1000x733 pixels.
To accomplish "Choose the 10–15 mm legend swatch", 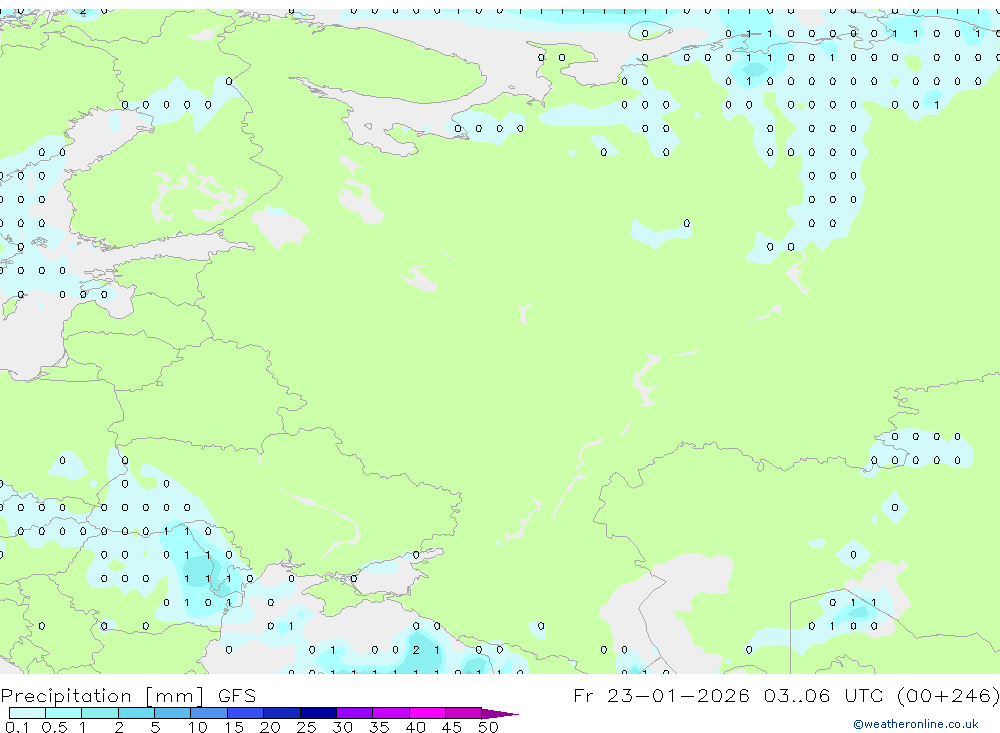I will (x=209, y=713).
